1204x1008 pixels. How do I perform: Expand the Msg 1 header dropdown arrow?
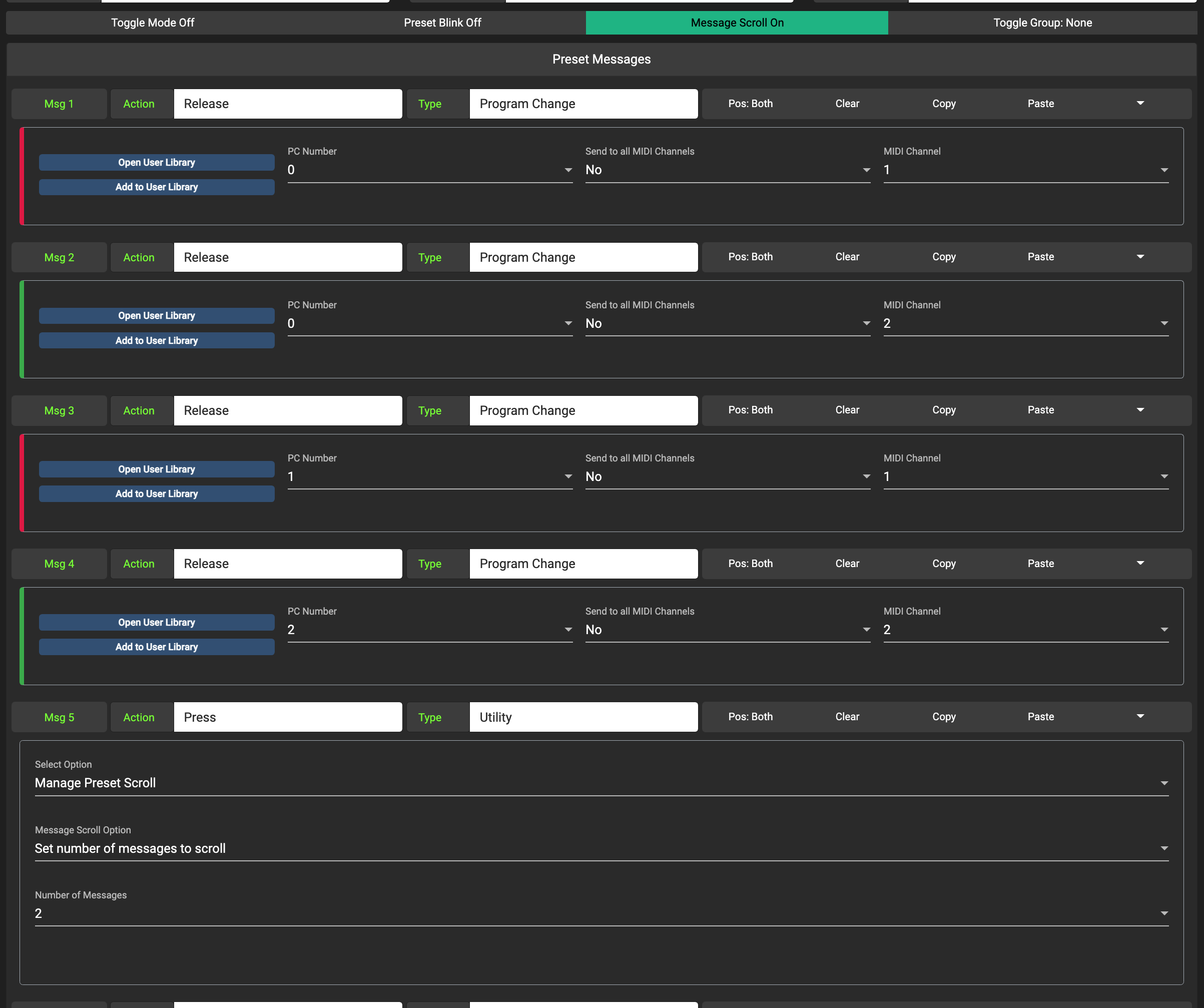tap(1140, 103)
